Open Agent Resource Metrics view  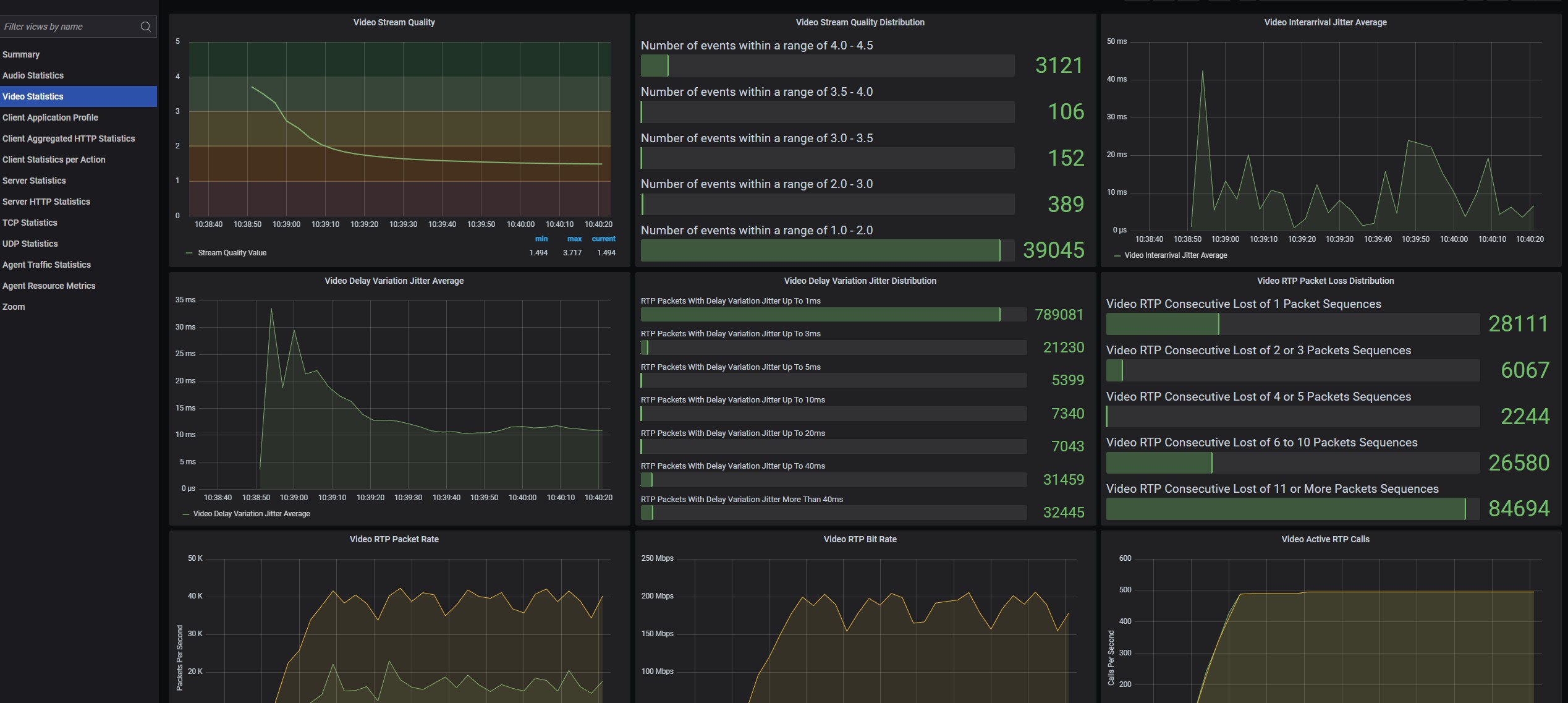[49, 286]
